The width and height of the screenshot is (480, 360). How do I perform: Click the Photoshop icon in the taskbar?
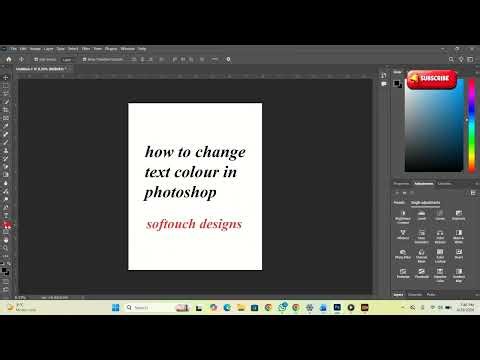coord(337,307)
